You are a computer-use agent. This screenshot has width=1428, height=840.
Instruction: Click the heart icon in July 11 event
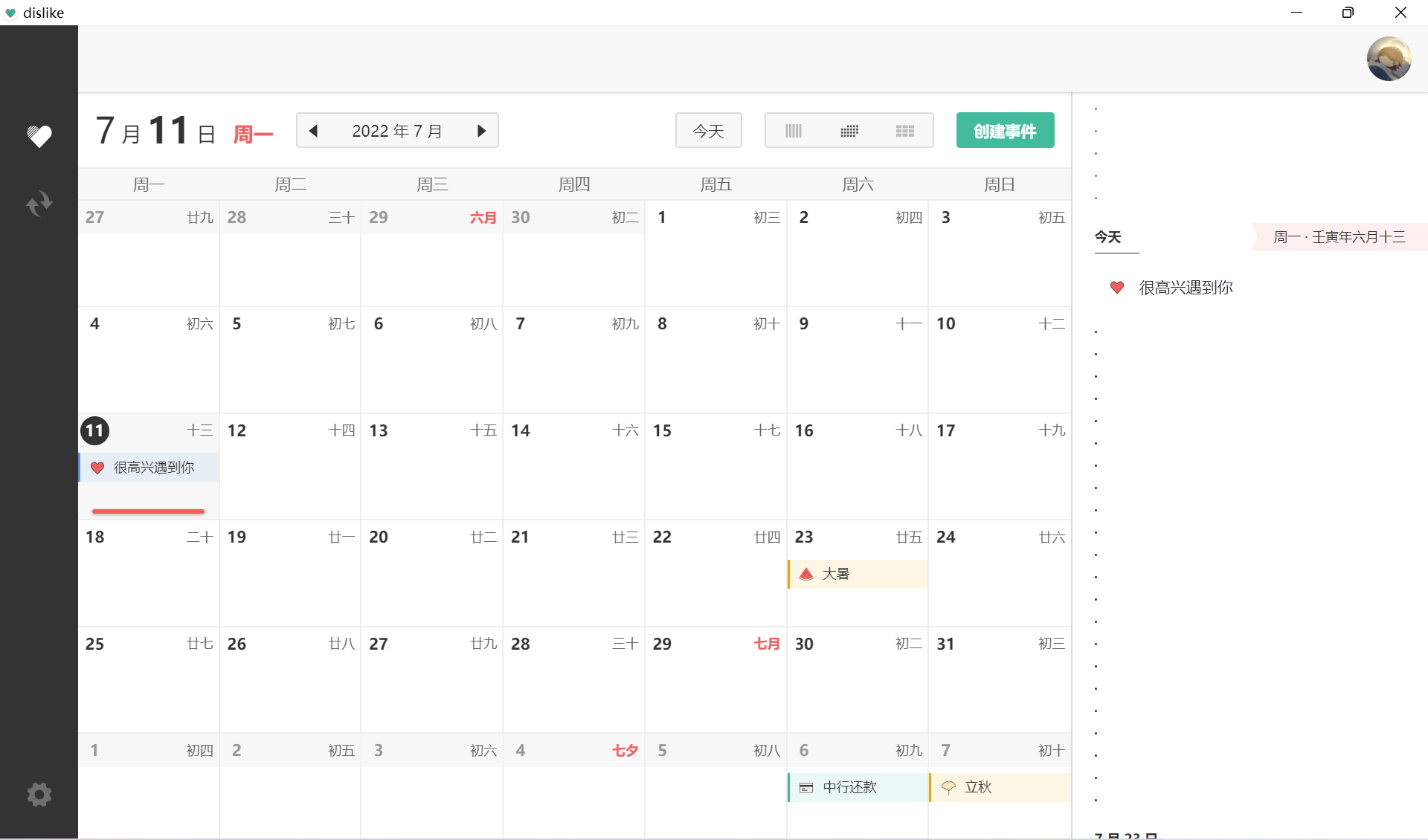(97, 468)
